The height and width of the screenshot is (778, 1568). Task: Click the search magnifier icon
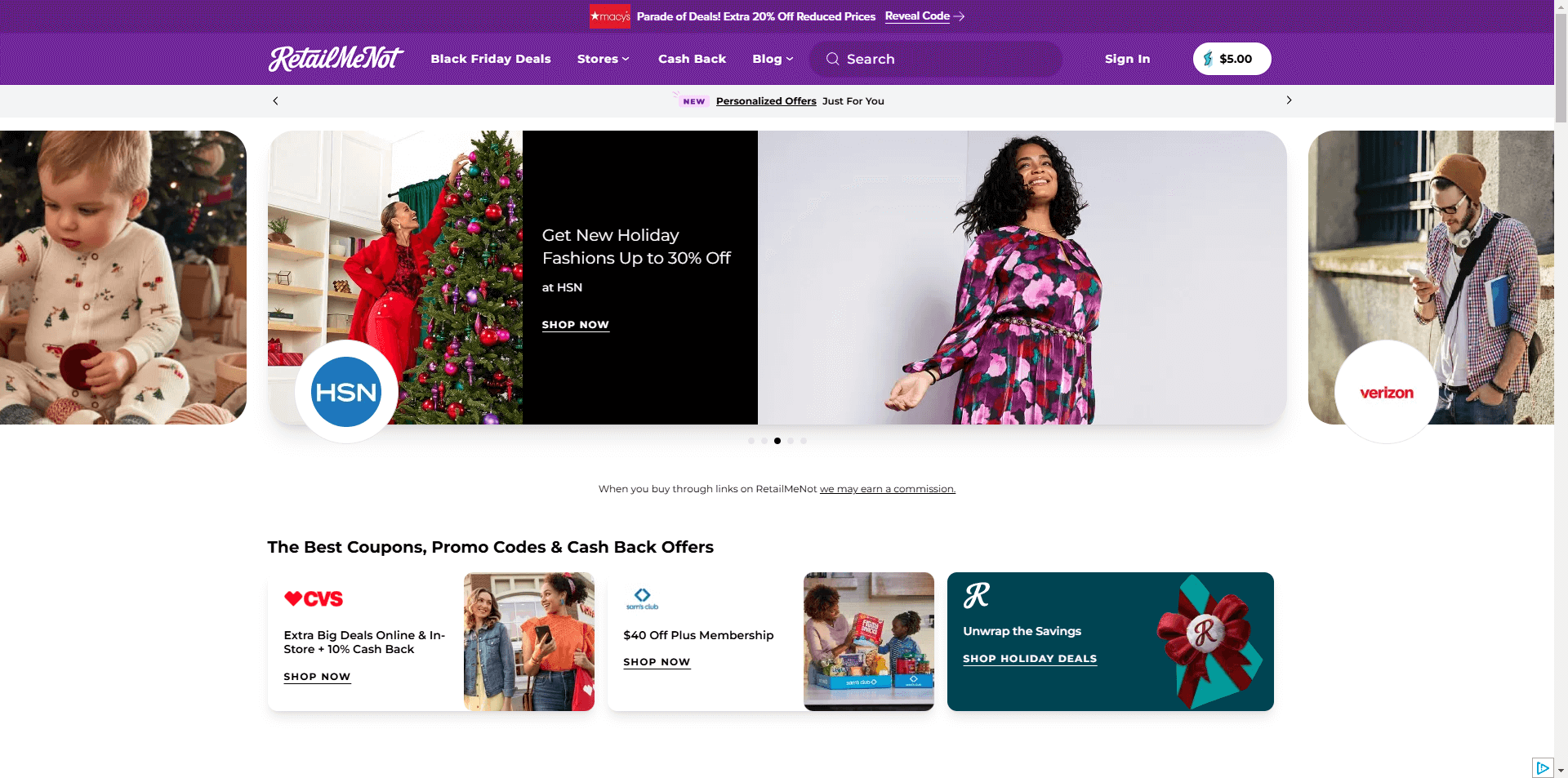coord(832,59)
